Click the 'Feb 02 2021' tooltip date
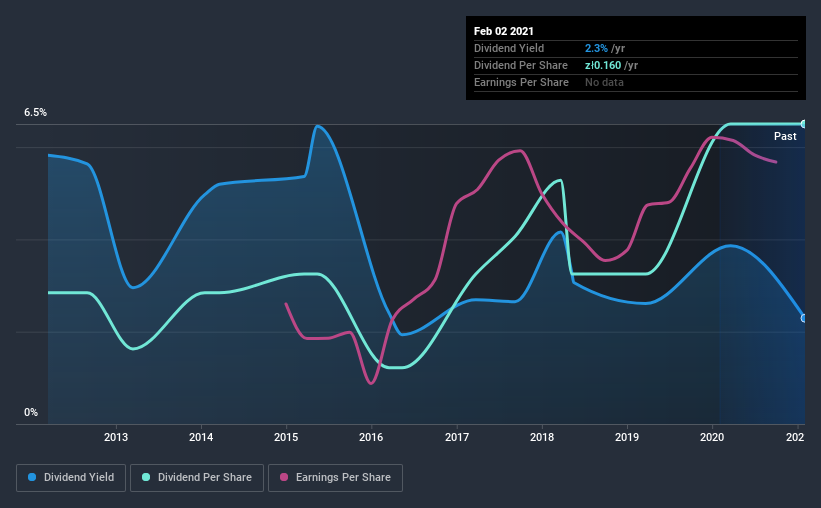Viewport: 821px width, 508px height. coord(504,31)
